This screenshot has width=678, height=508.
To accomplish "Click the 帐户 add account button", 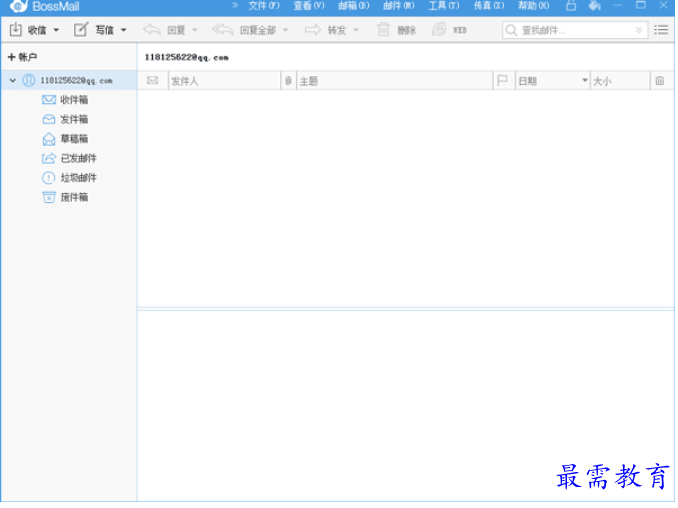I will [22, 57].
